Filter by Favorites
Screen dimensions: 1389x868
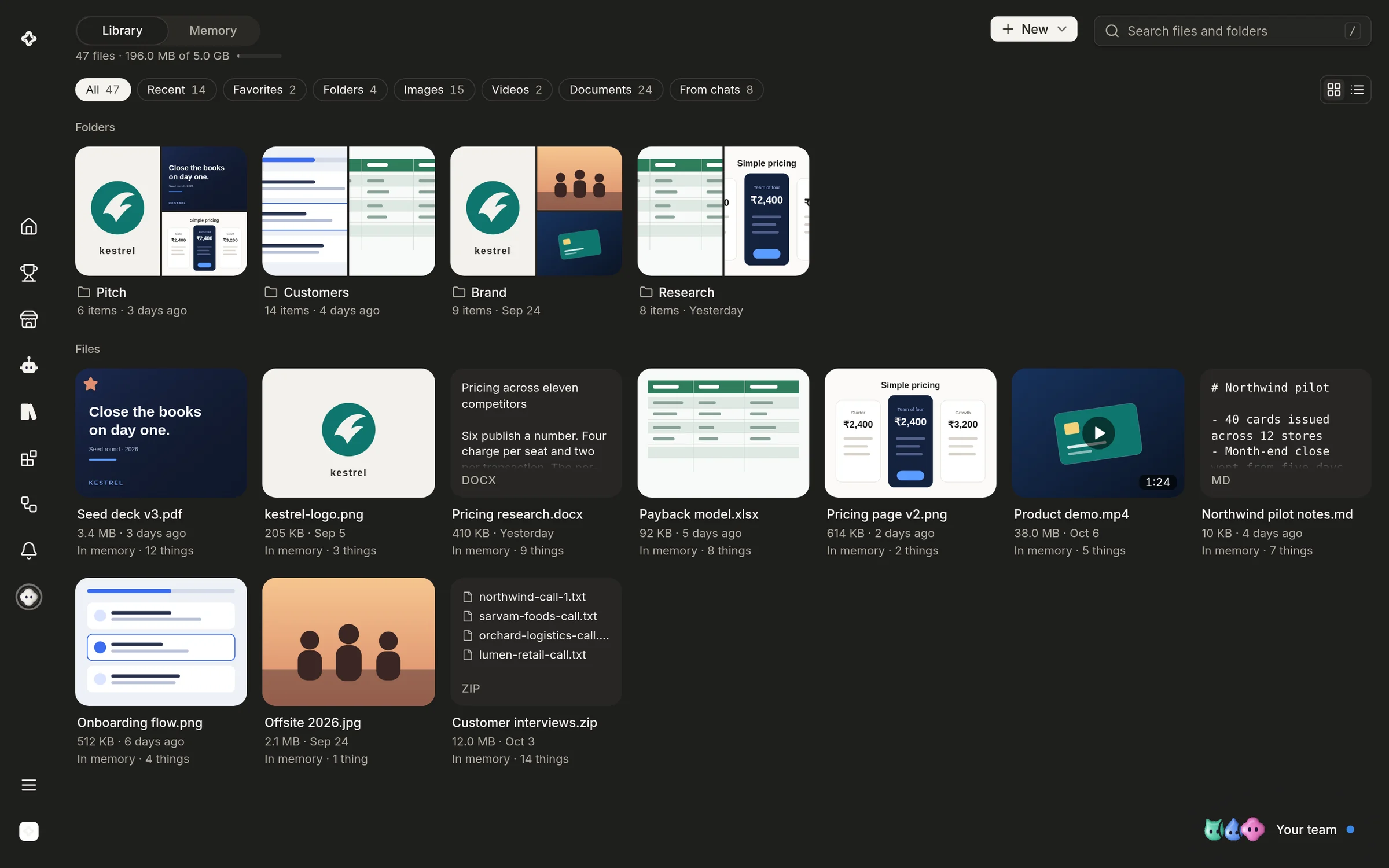pyautogui.click(x=264, y=90)
